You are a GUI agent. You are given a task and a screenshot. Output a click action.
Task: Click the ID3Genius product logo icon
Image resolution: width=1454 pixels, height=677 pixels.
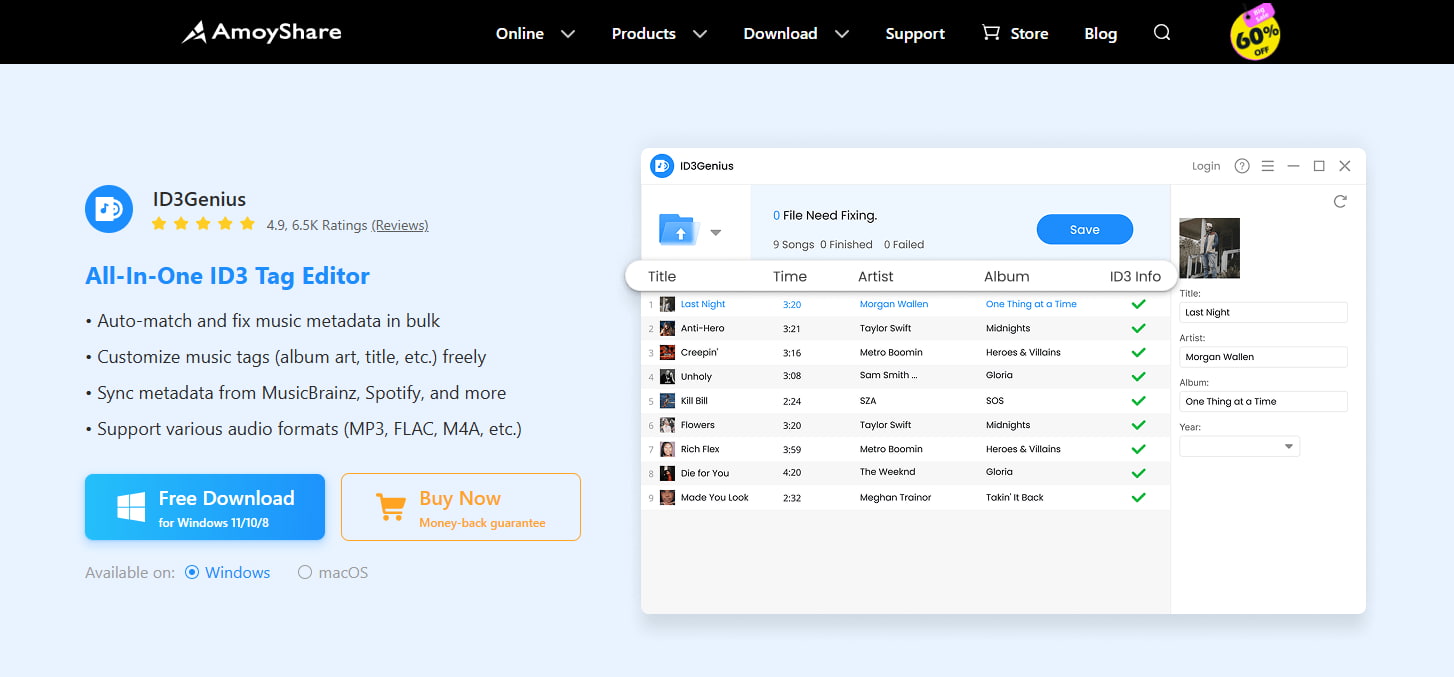pos(109,209)
